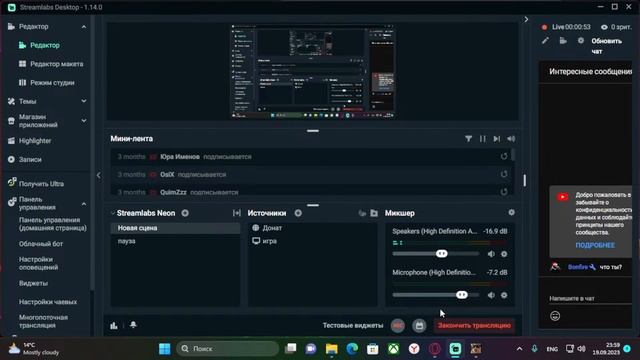Click the ПОДРОБНЕЕ link in chat

(595, 245)
